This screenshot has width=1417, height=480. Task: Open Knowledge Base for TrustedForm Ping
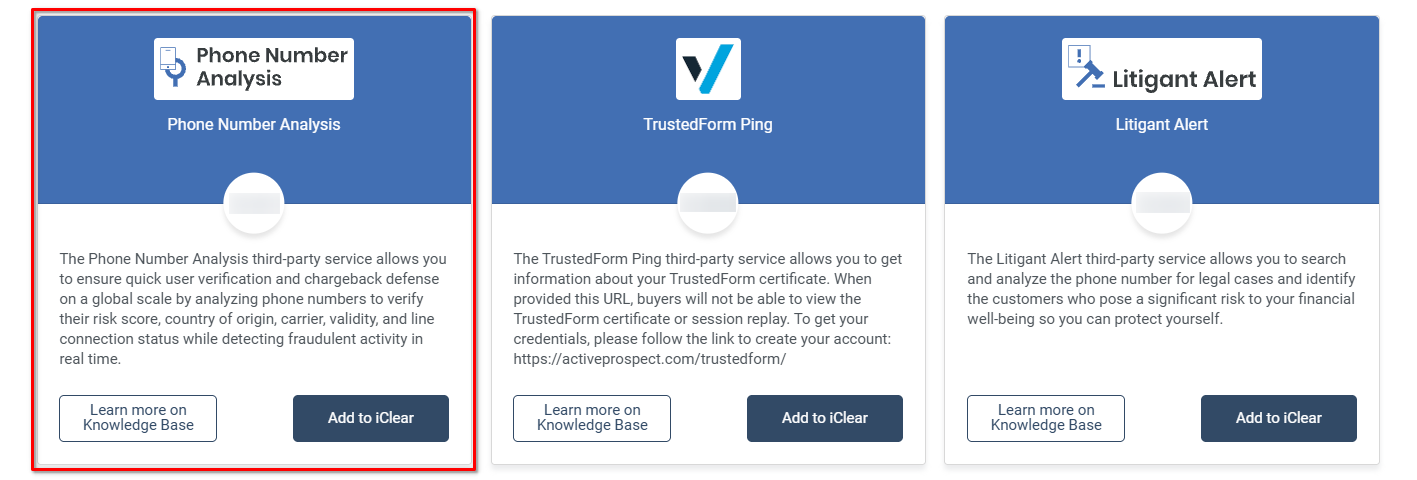[x=592, y=418]
